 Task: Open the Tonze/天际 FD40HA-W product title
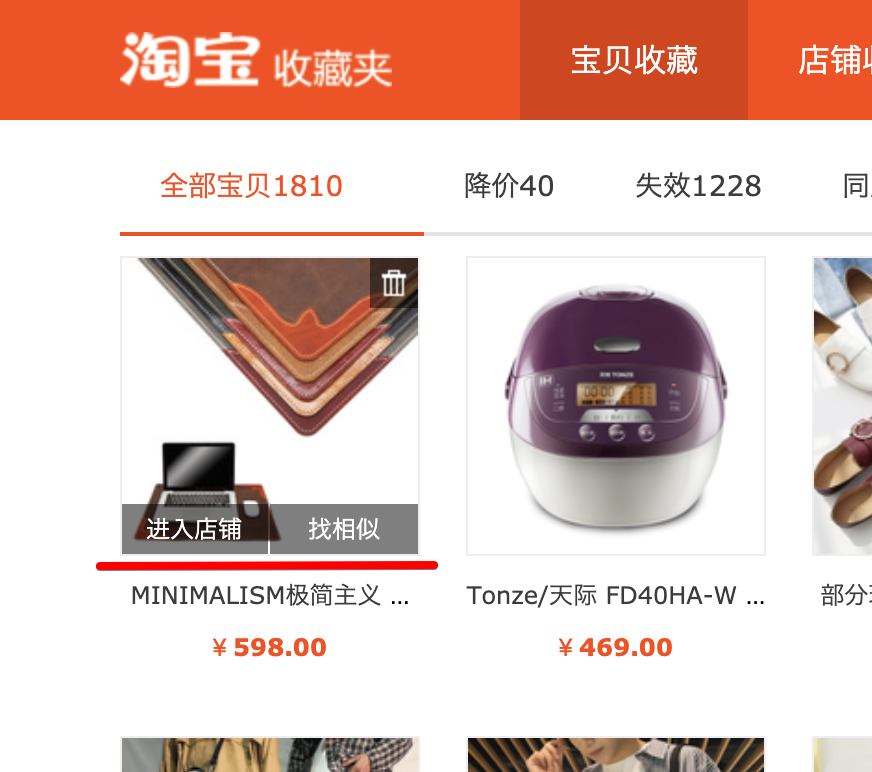coord(616,596)
